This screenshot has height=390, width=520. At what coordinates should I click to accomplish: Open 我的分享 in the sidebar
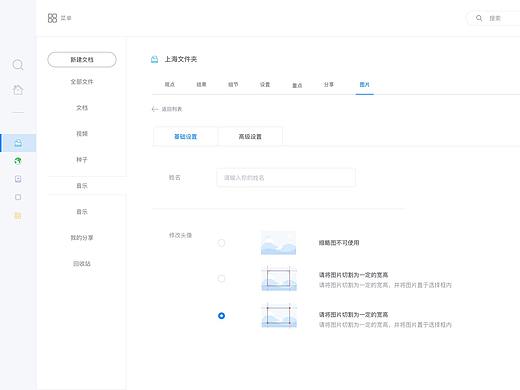pyautogui.click(x=82, y=238)
